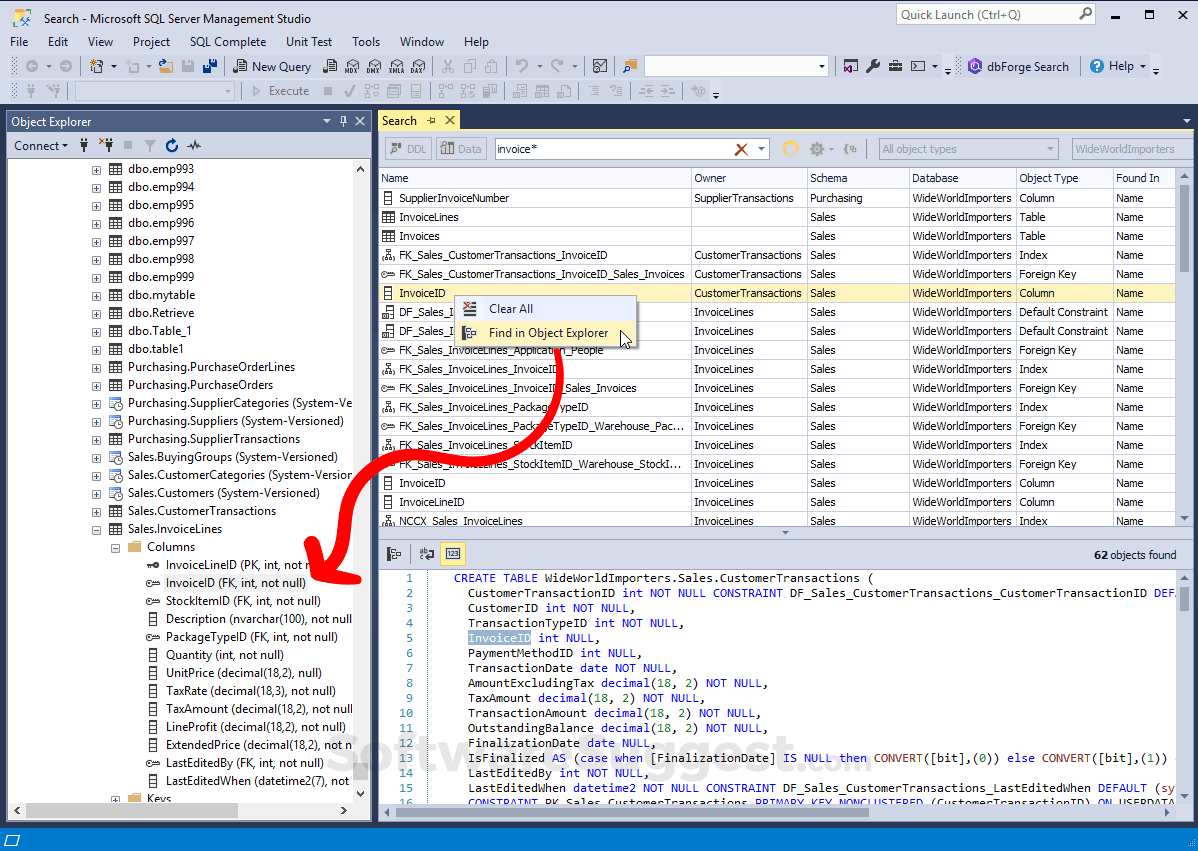Click Find in Object Explorer icon in preview toolbar
This screenshot has width=1198, height=851.
395,554
